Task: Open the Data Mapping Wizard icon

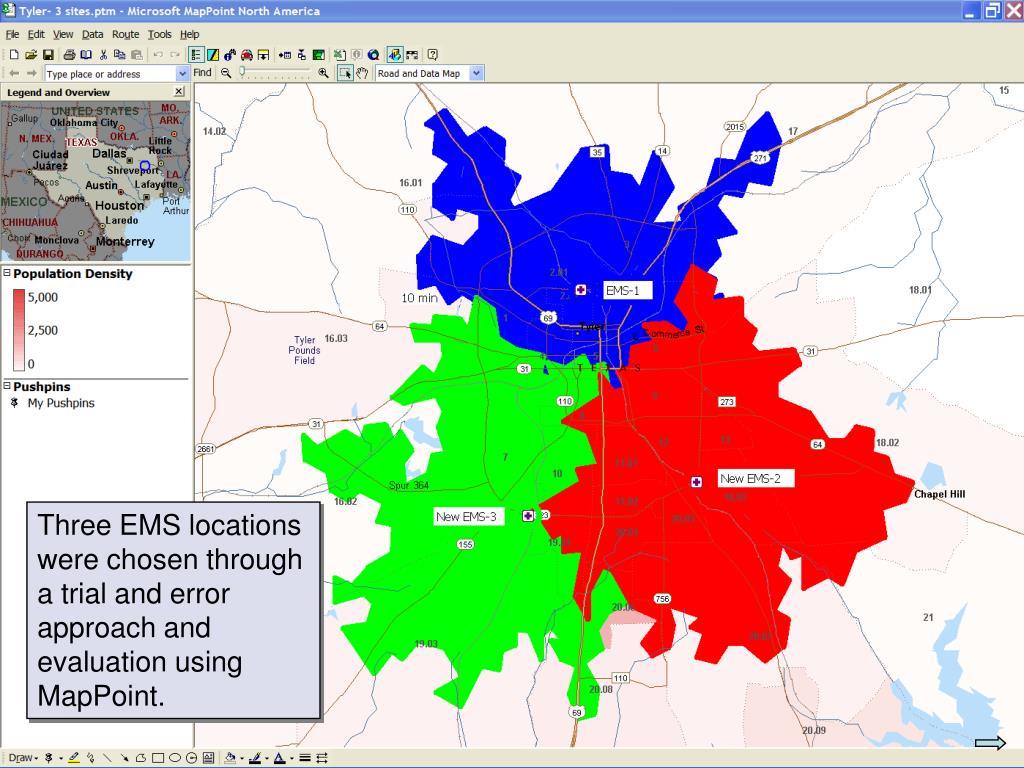Action: point(319,55)
